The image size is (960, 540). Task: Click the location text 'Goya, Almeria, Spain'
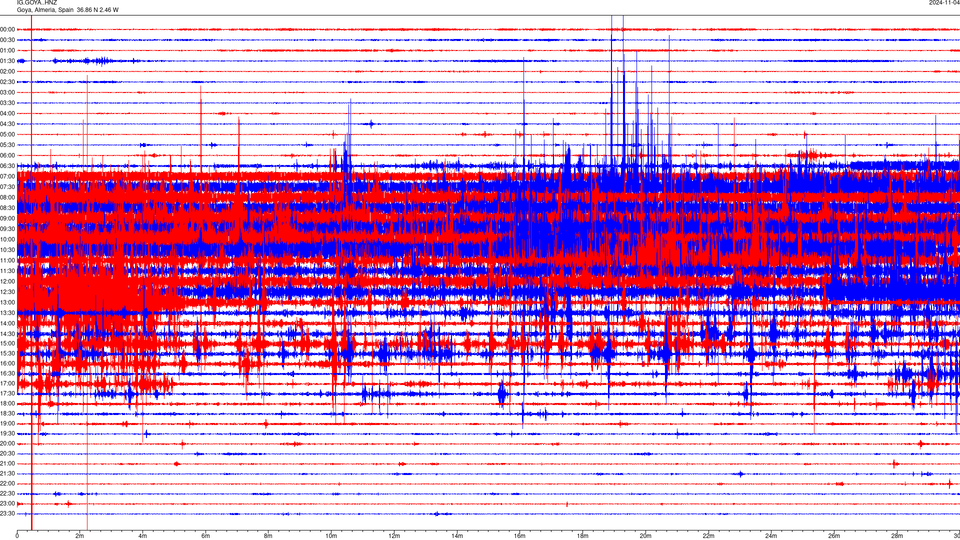pyautogui.click(x=45, y=10)
